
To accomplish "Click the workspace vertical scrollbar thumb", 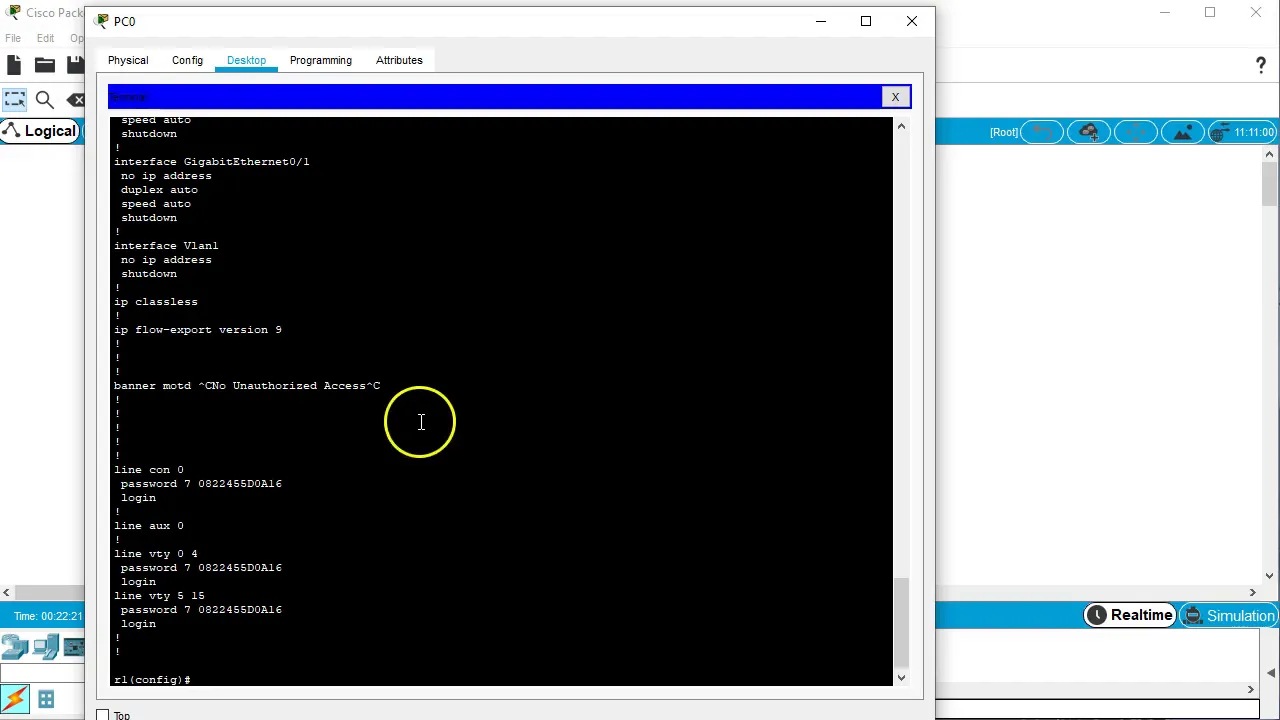I will click(x=1270, y=185).
